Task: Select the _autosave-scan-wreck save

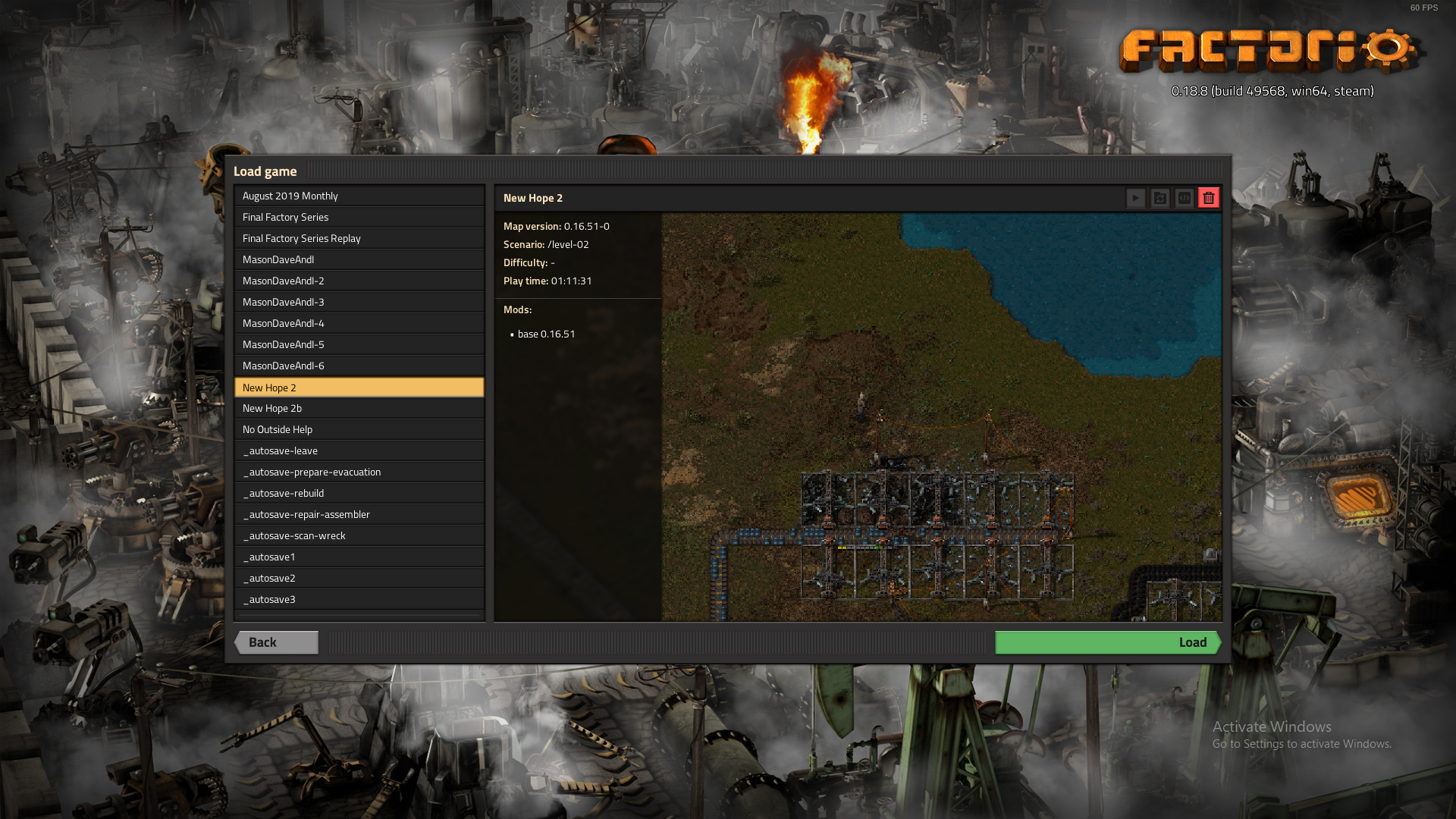Action: pos(359,535)
